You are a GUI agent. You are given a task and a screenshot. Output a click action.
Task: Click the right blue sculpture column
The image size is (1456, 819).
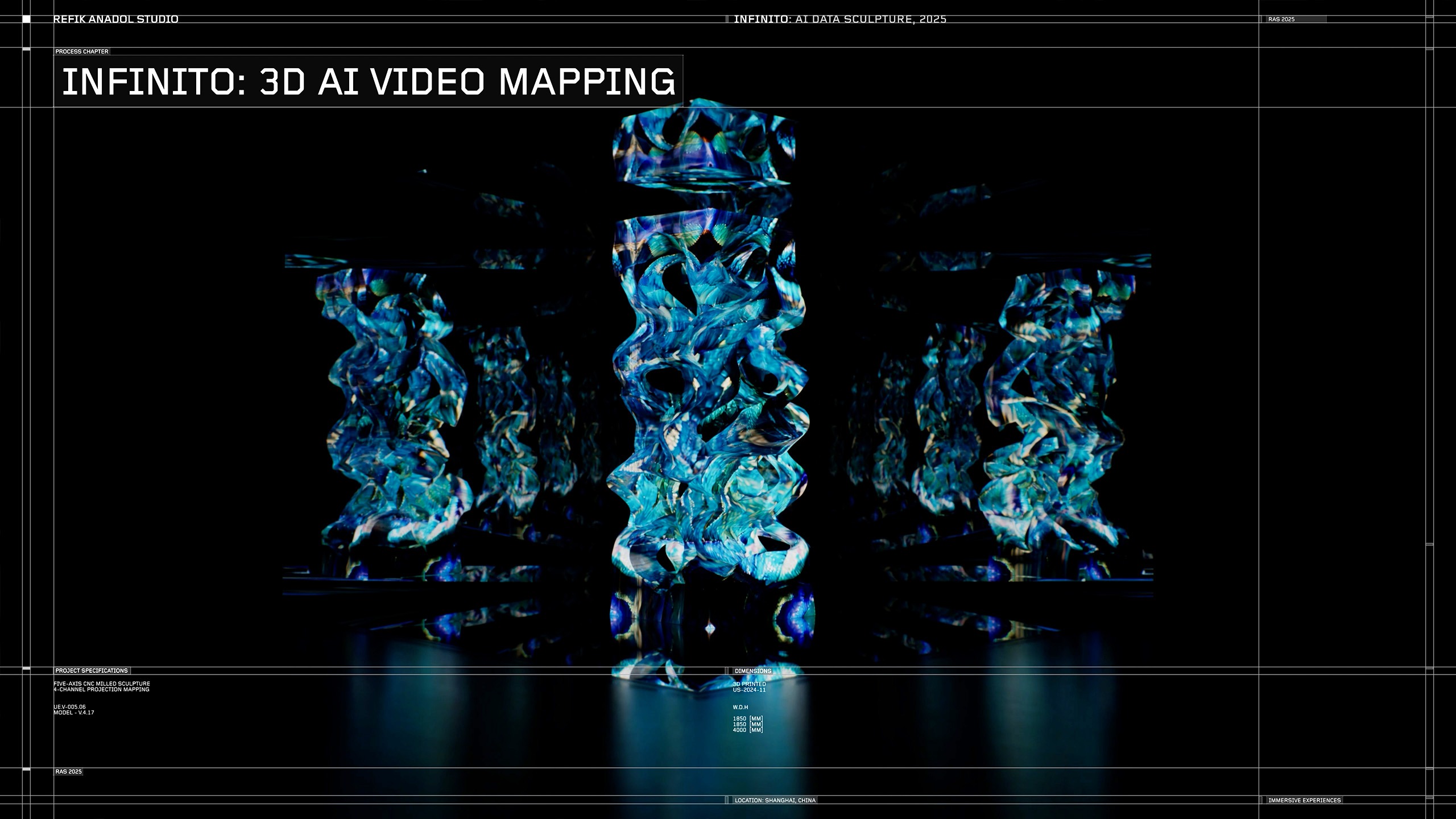pyautogui.click(x=1052, y=409)
